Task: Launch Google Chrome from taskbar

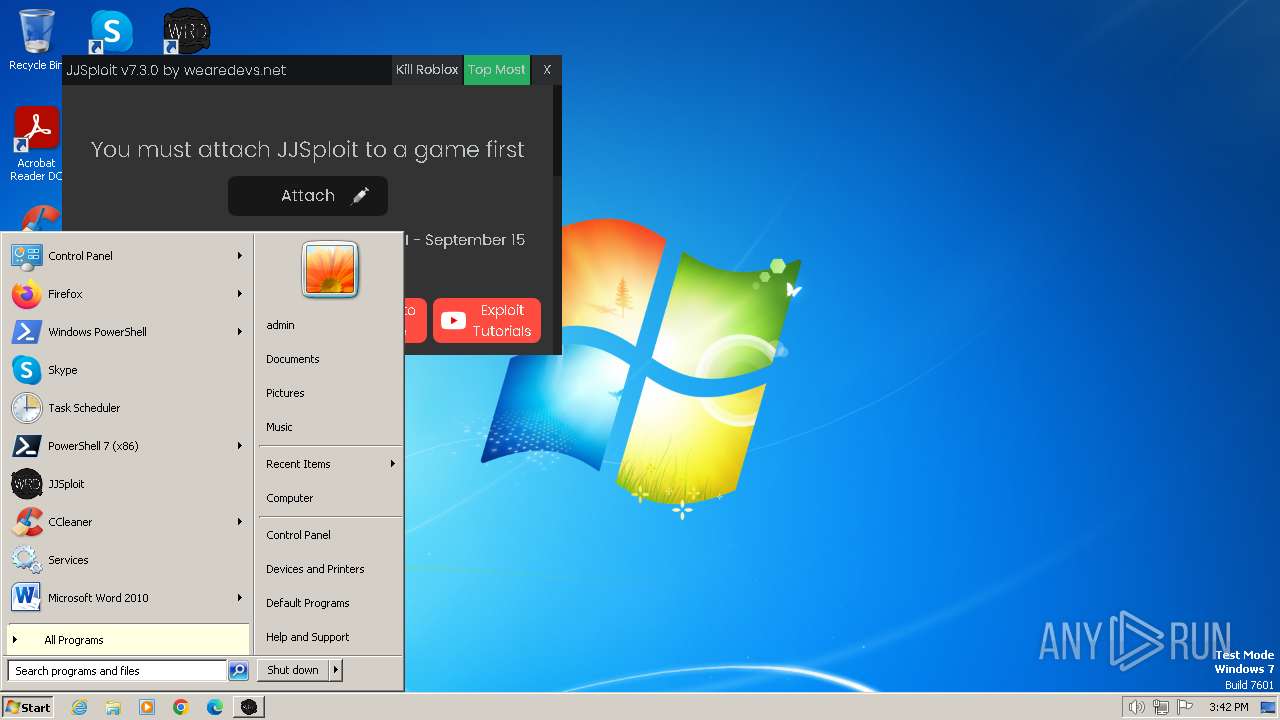Action: (x=181, y=707)
